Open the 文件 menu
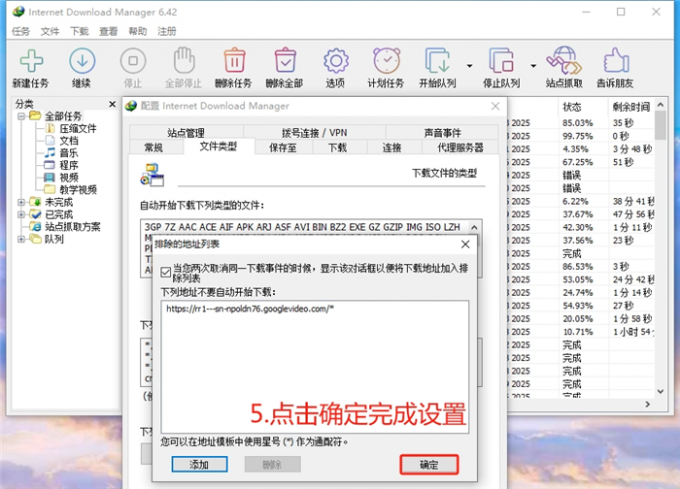This screenshot has height=489, width=680. [50, 31]
